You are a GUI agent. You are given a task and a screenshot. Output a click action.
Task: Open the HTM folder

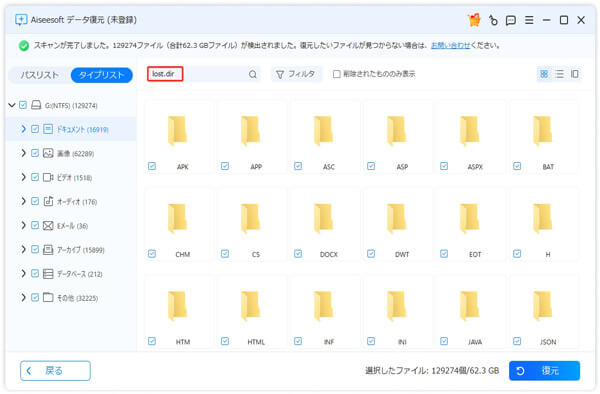pos(177,306)
